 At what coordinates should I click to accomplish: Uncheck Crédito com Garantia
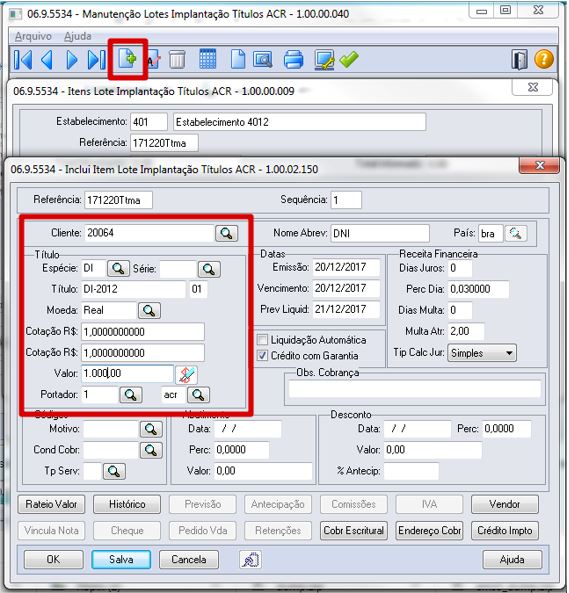click(262, 355)
